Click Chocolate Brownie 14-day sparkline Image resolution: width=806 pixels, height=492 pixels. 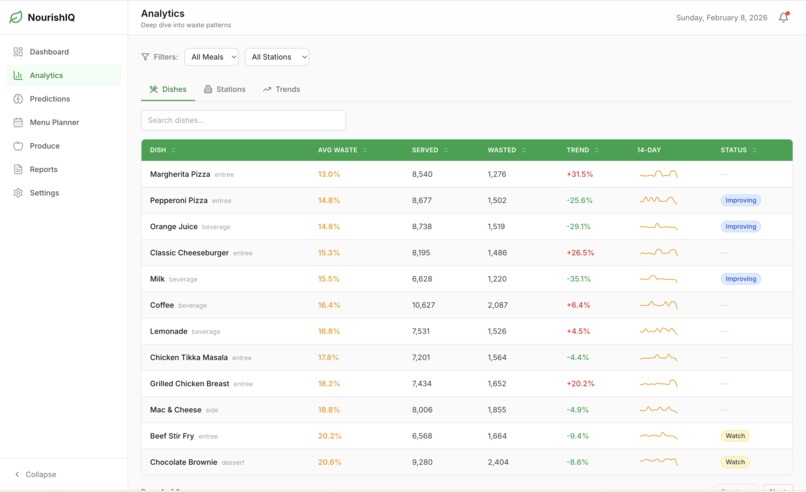pyautogui.click(x=658, y=462)
